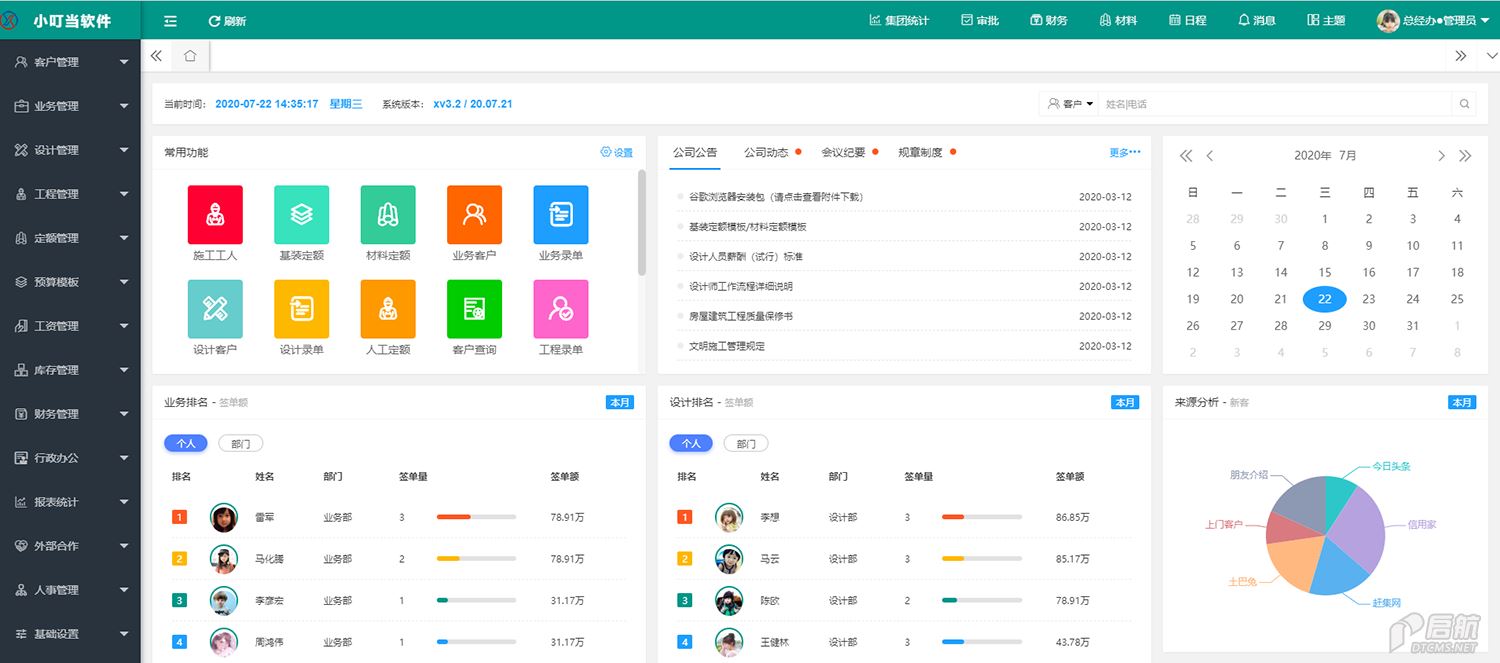
Task: Expand 行政办公 in the sidebar
Action: pos(70,458)
